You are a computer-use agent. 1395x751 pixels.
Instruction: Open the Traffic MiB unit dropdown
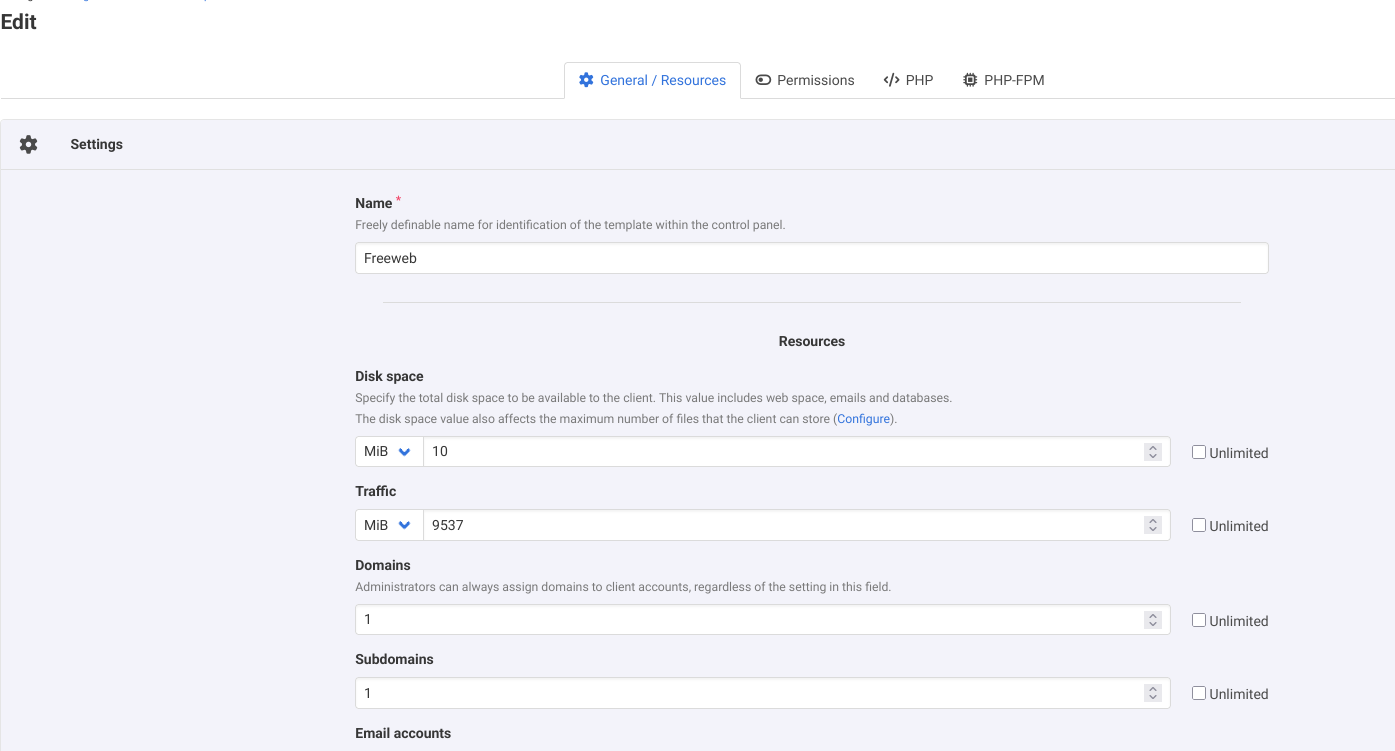[x=388, y=525]
